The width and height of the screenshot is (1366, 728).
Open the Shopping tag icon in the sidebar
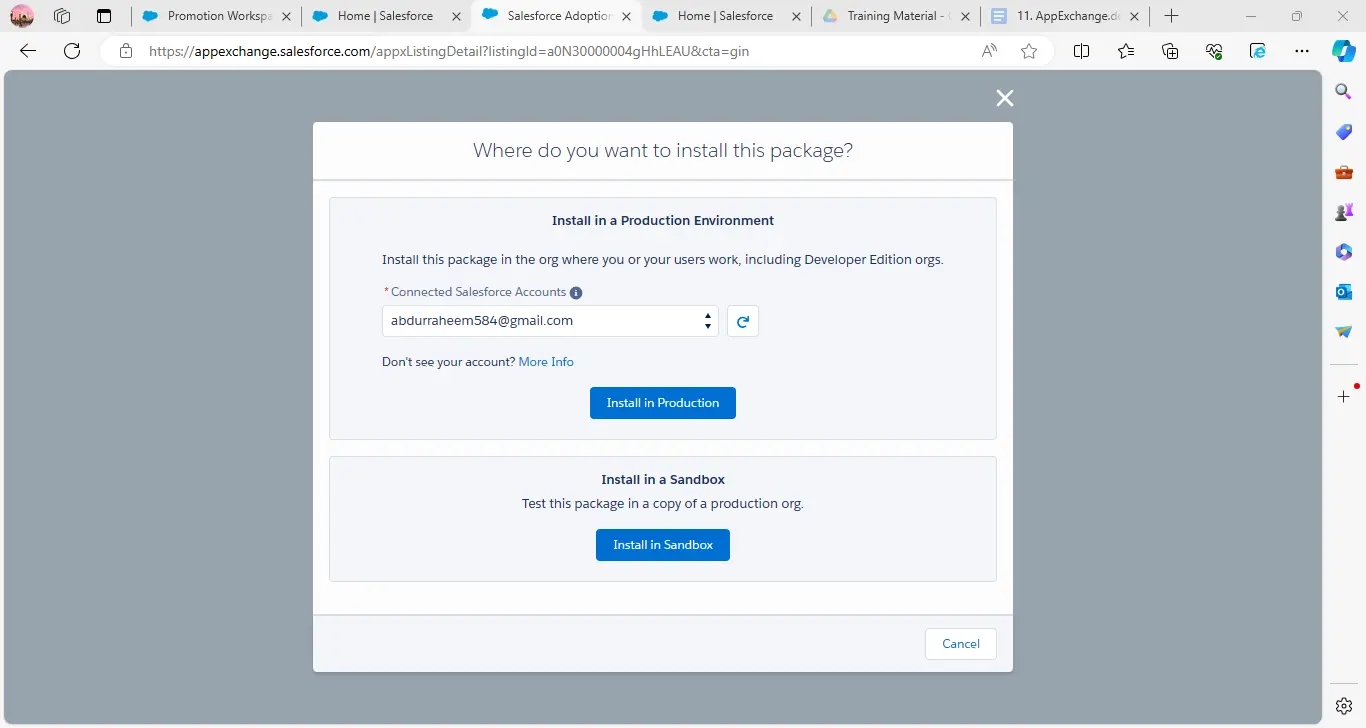pyautogui.click(x=1344, y=132)
